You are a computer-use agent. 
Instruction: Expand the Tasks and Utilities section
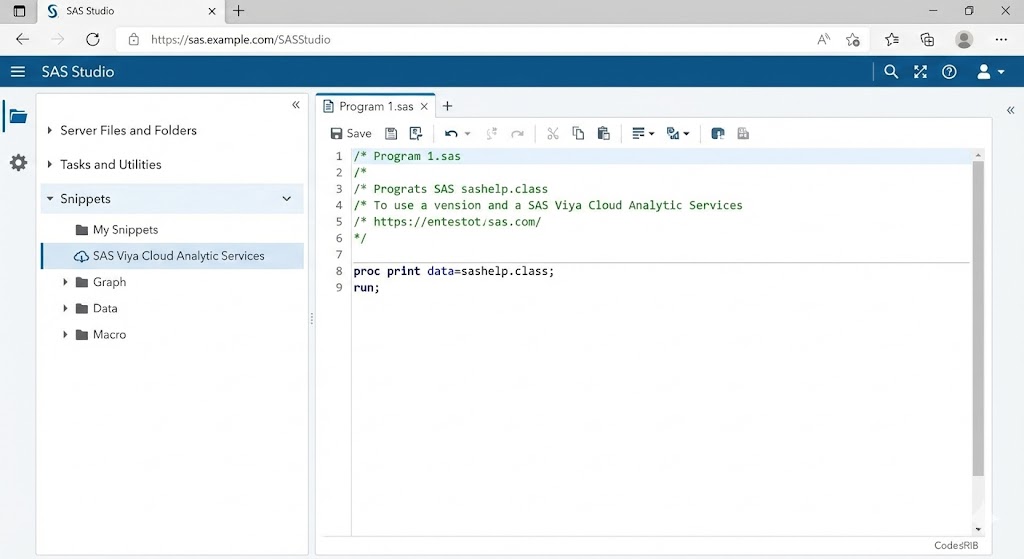110,164
